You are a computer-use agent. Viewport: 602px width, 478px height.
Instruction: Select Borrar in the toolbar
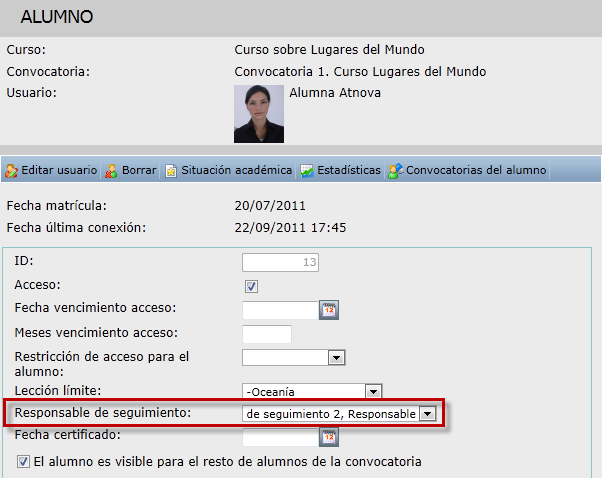(131, 170)
